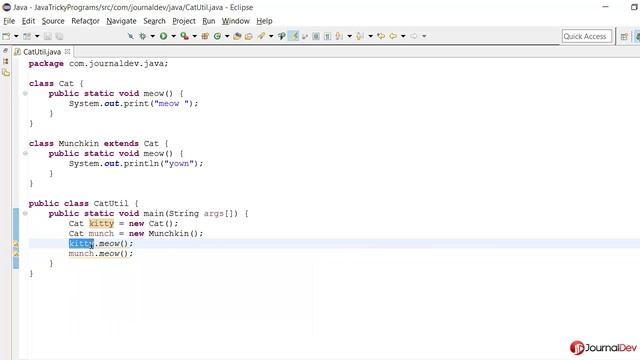Open the Debug configurations dropdown arrow

pos(153,36)
